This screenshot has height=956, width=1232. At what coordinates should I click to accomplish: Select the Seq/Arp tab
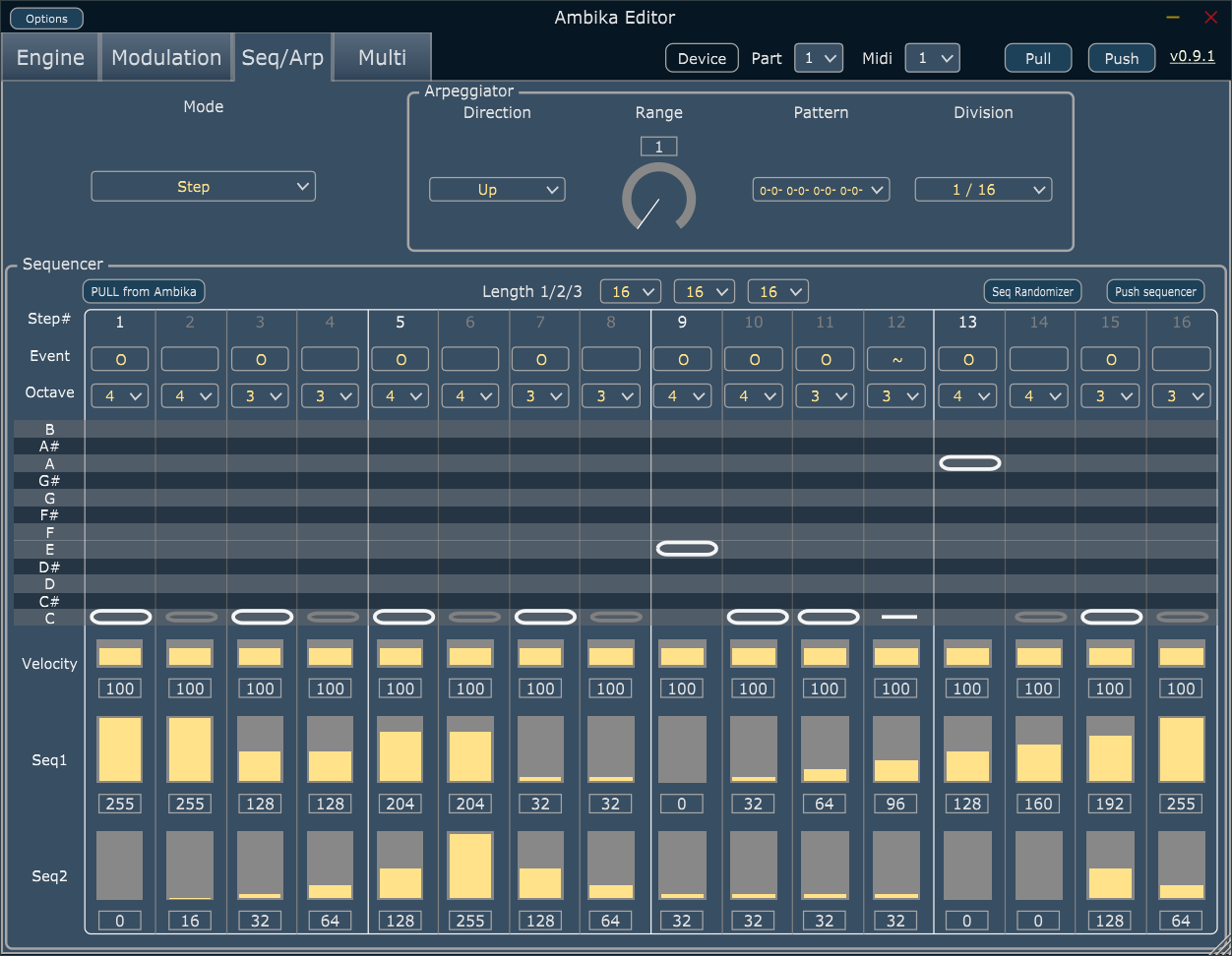(282, 57)
